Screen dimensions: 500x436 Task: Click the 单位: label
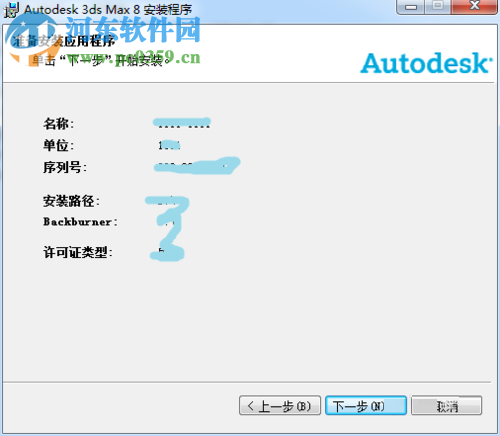(59, 145)
